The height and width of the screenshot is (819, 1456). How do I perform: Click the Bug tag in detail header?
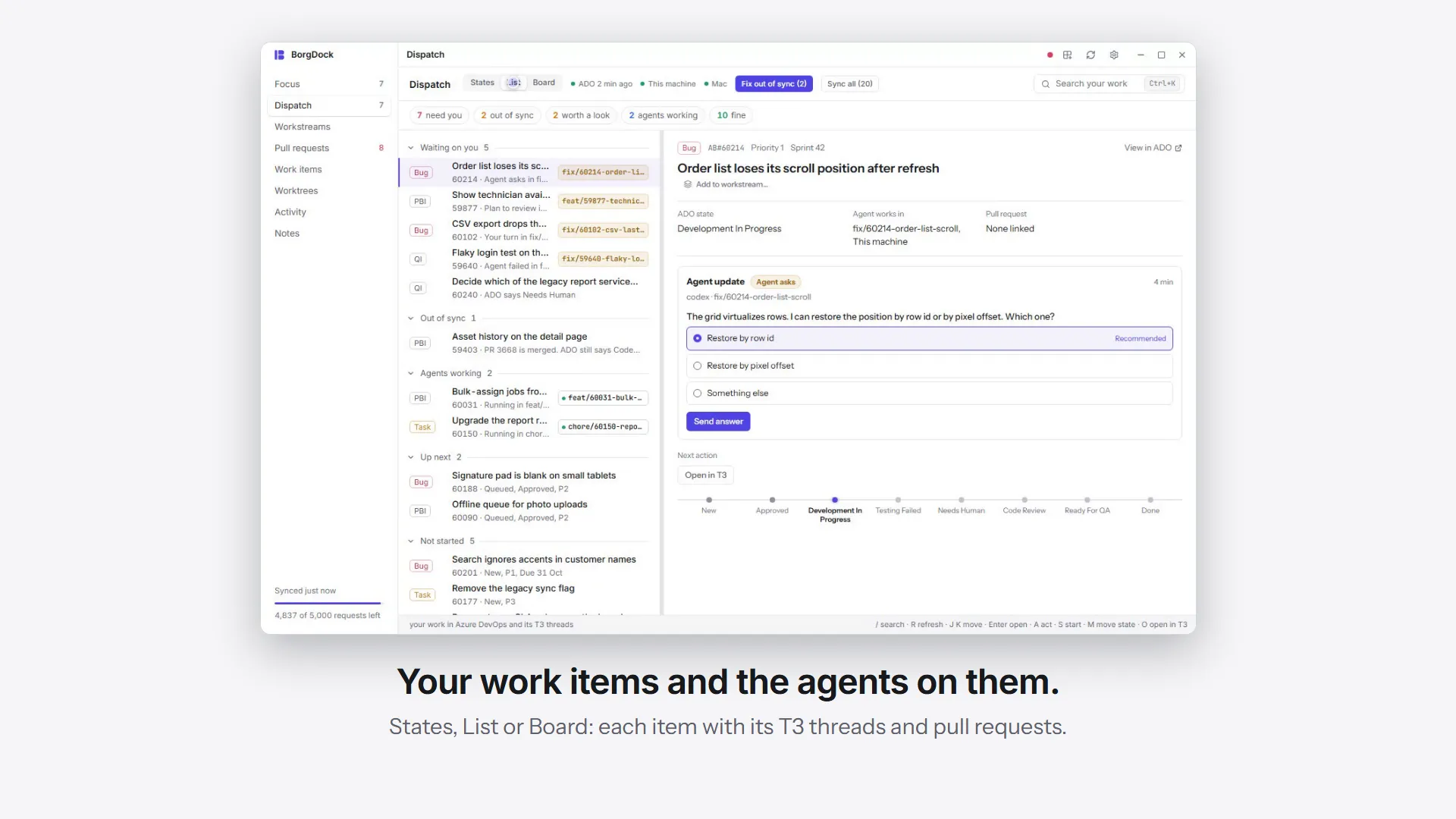pyautogui.click(x=689, y=148)
